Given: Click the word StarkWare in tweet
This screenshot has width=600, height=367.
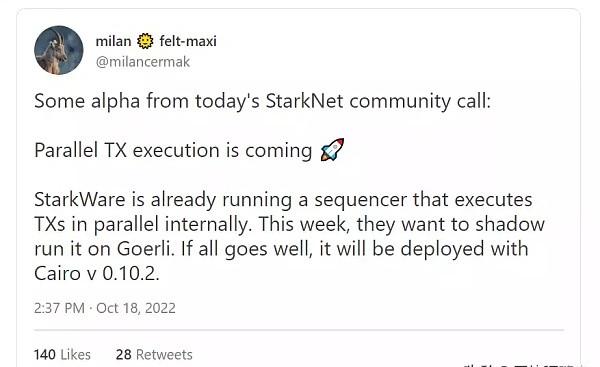Looking at the screenshot, I should click(x=80, y=200).
